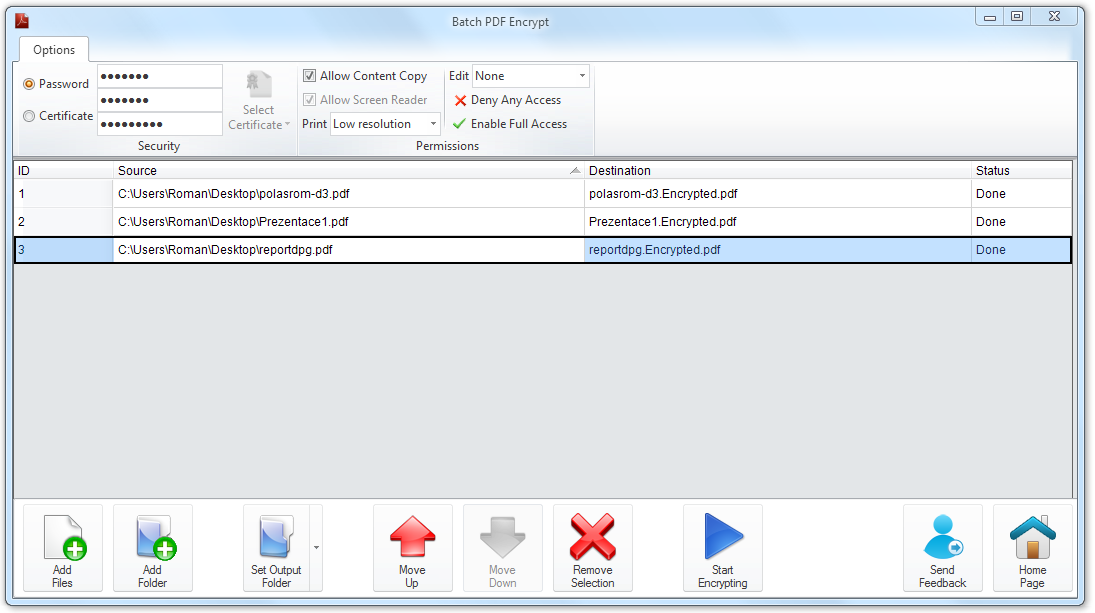The image size is (1095, 613).
Task: Click Done status of polasrom-d3 row
Action: coord(1021,193)
